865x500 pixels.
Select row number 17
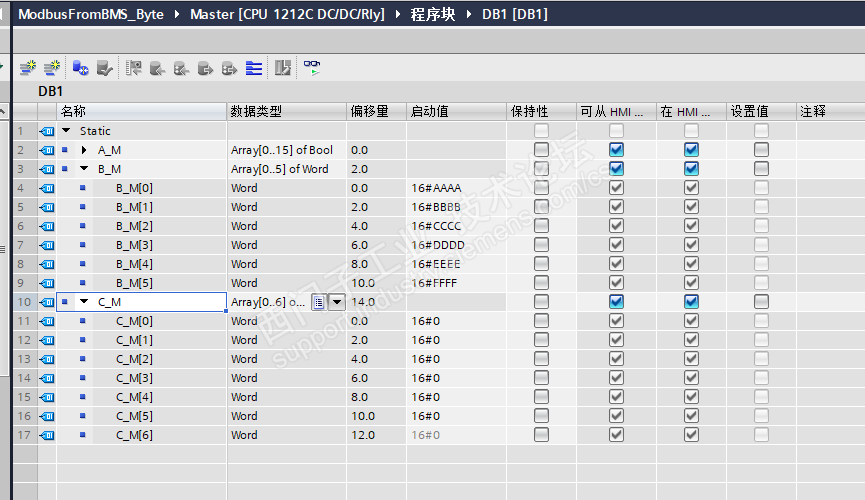(x=24, y=435)
